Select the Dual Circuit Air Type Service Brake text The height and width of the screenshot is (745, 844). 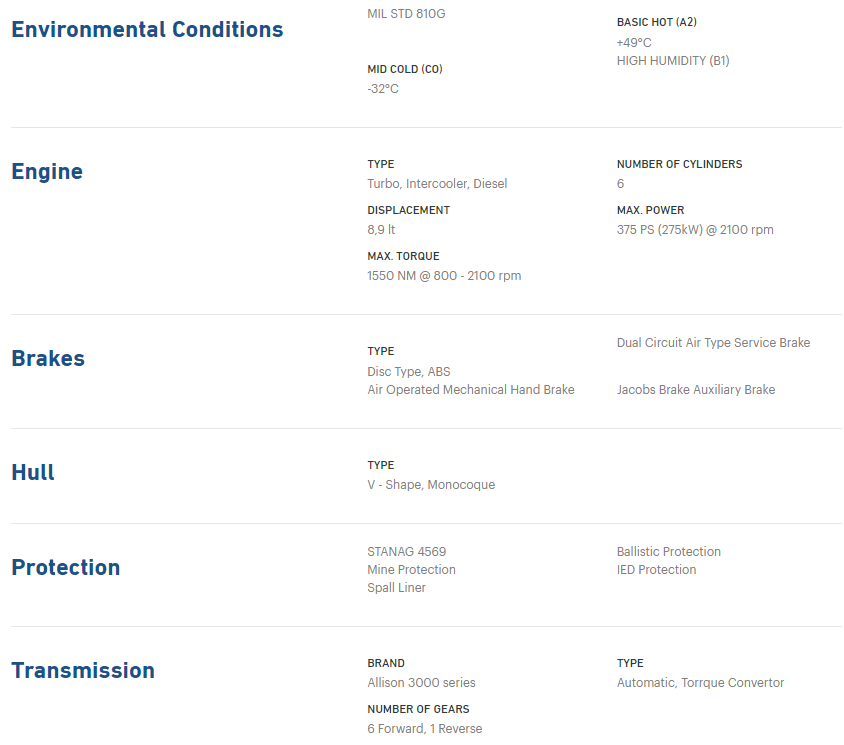pos(713,343)
